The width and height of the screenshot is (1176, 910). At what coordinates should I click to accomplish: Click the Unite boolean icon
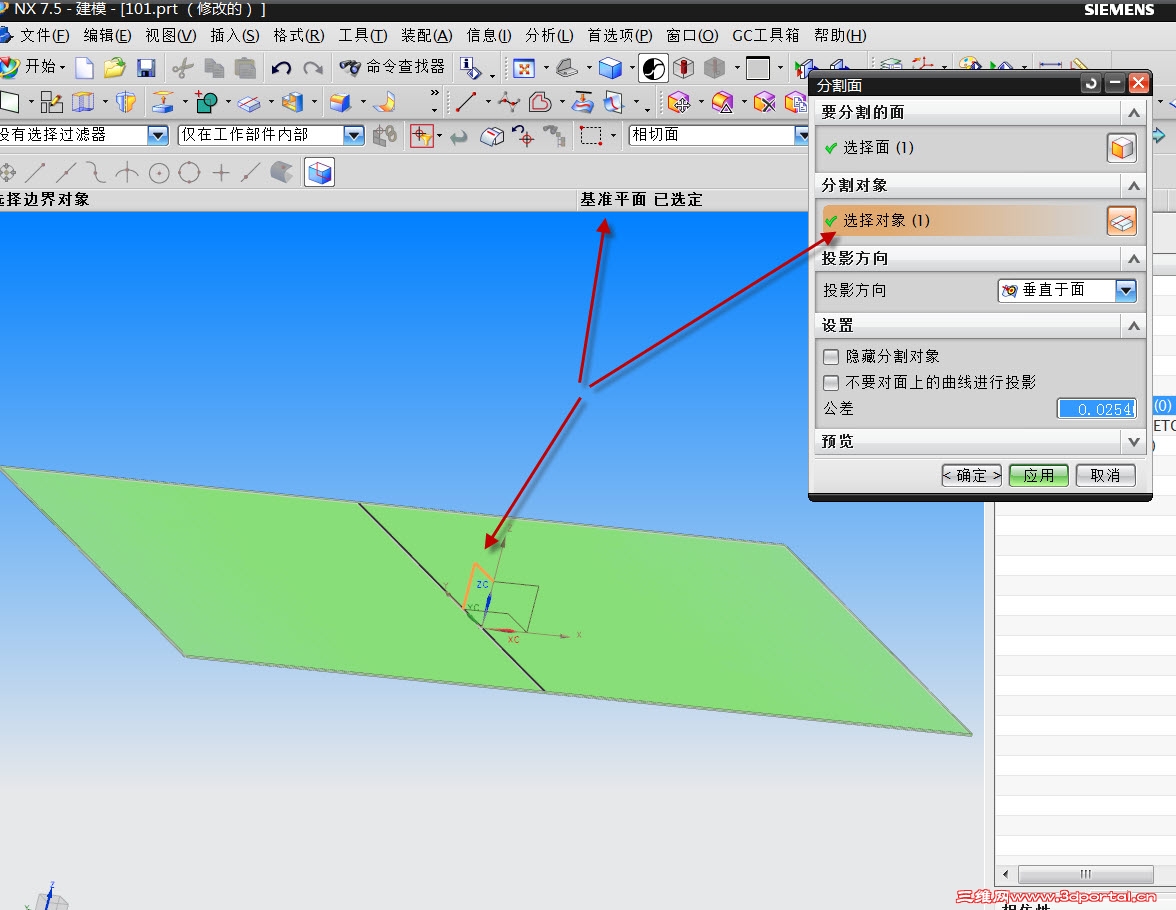[206, 102]
